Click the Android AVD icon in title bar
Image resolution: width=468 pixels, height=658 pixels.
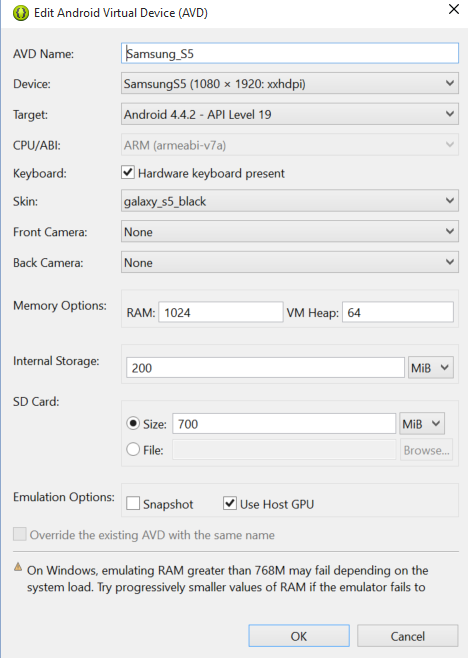[21, 13]
